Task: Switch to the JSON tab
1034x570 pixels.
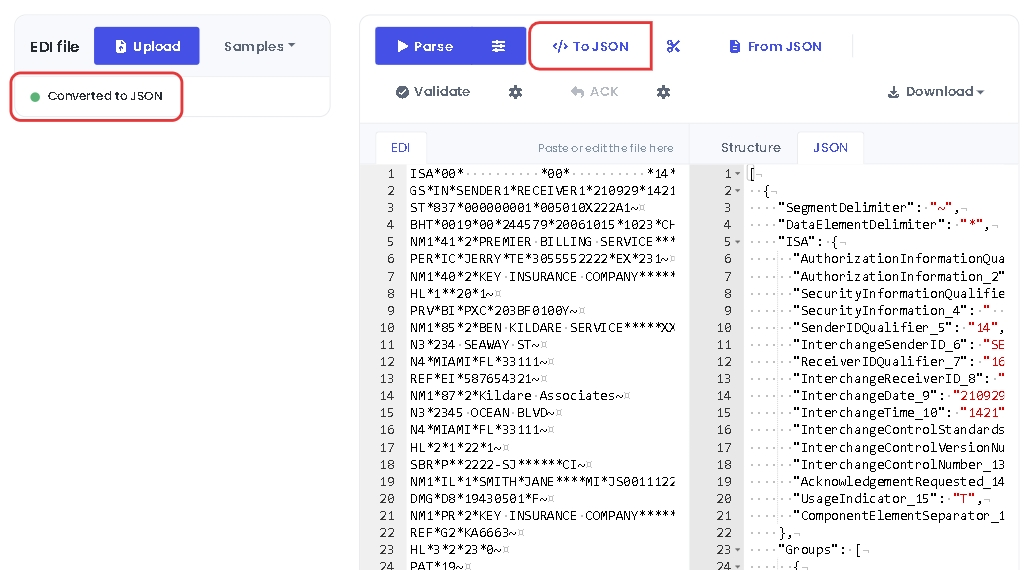Action: 830,148
